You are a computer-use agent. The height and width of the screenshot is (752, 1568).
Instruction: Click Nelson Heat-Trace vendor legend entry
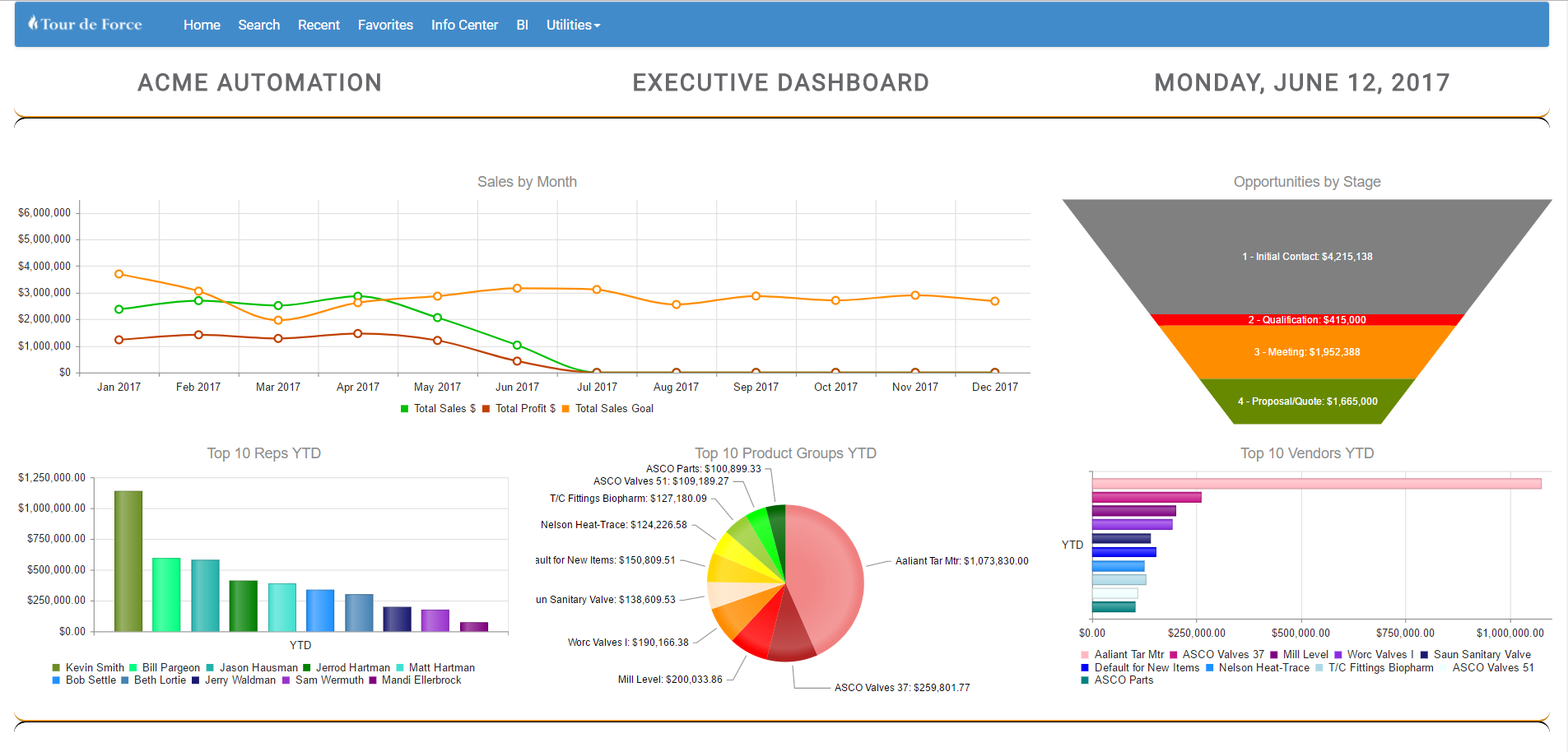pos(1258,668)
